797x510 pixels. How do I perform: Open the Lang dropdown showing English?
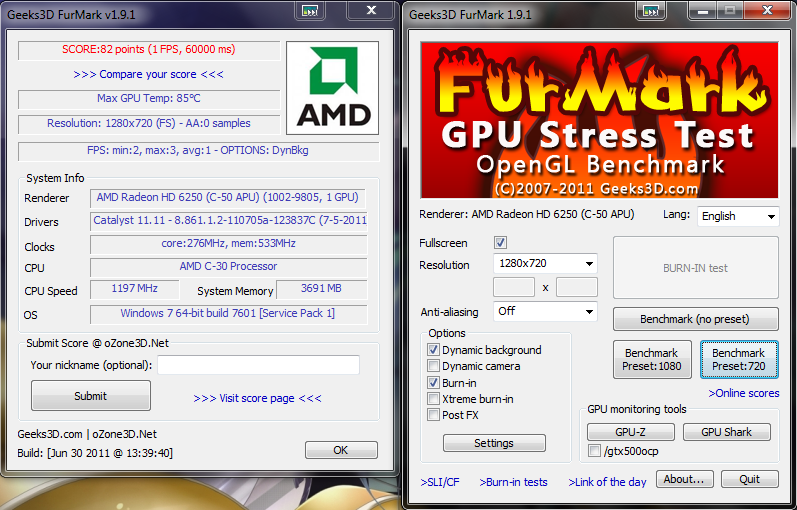(738, 216)
